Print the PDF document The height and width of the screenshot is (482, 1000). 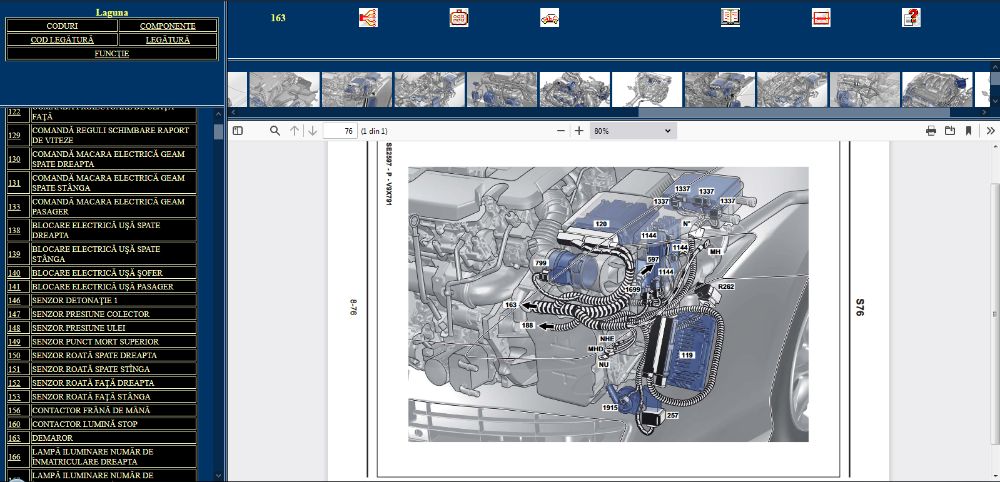(x=931, y=131)
